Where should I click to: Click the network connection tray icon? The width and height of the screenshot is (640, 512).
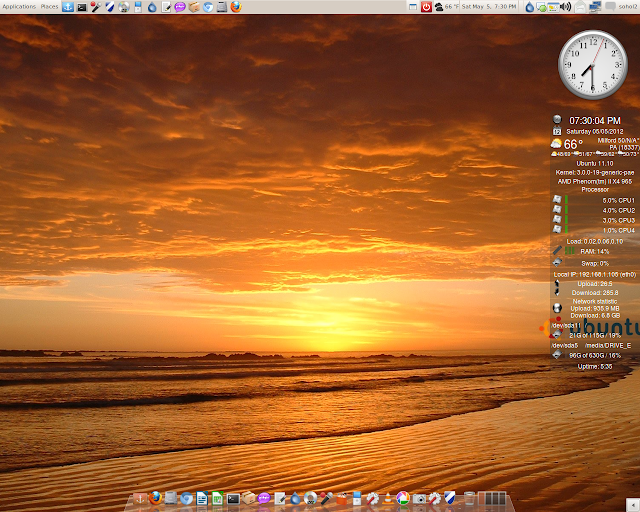point(596,6)
